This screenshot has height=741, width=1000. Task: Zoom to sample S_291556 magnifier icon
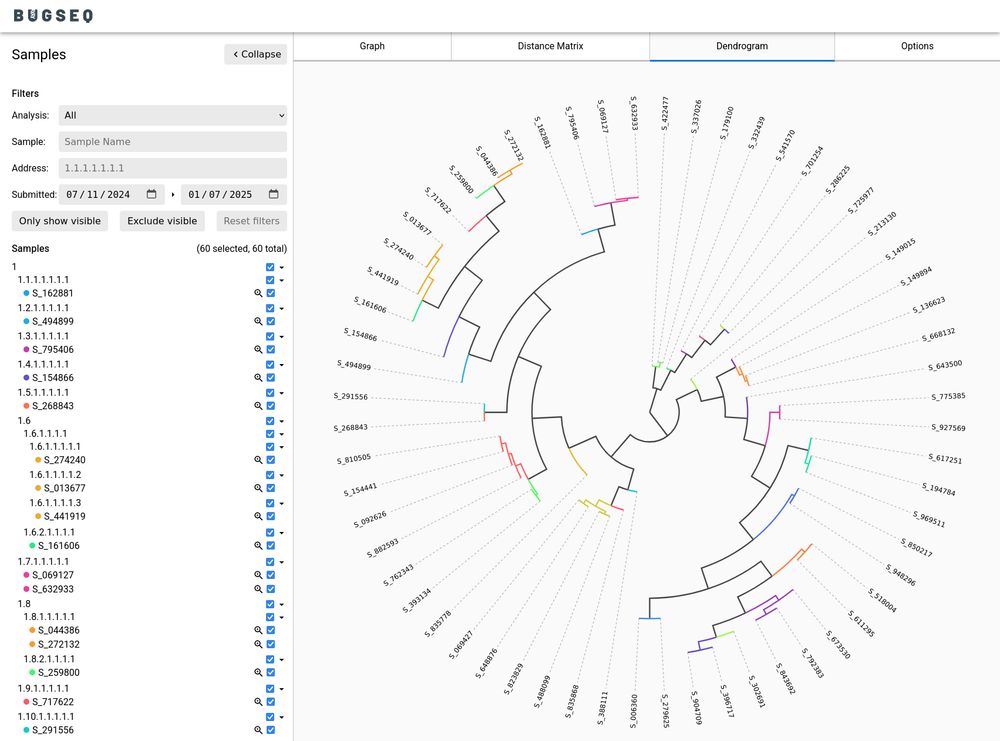258,730
